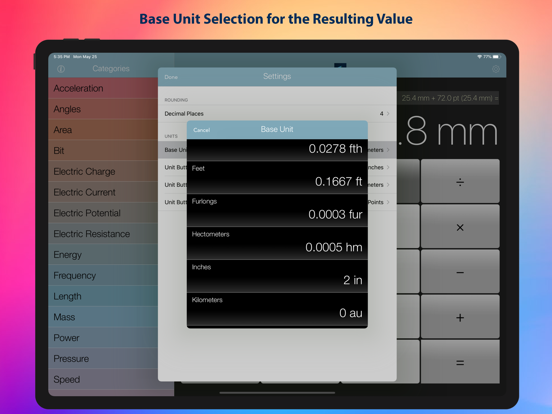Select the Length category
552x414 pixels.
[x=103, y=296]
